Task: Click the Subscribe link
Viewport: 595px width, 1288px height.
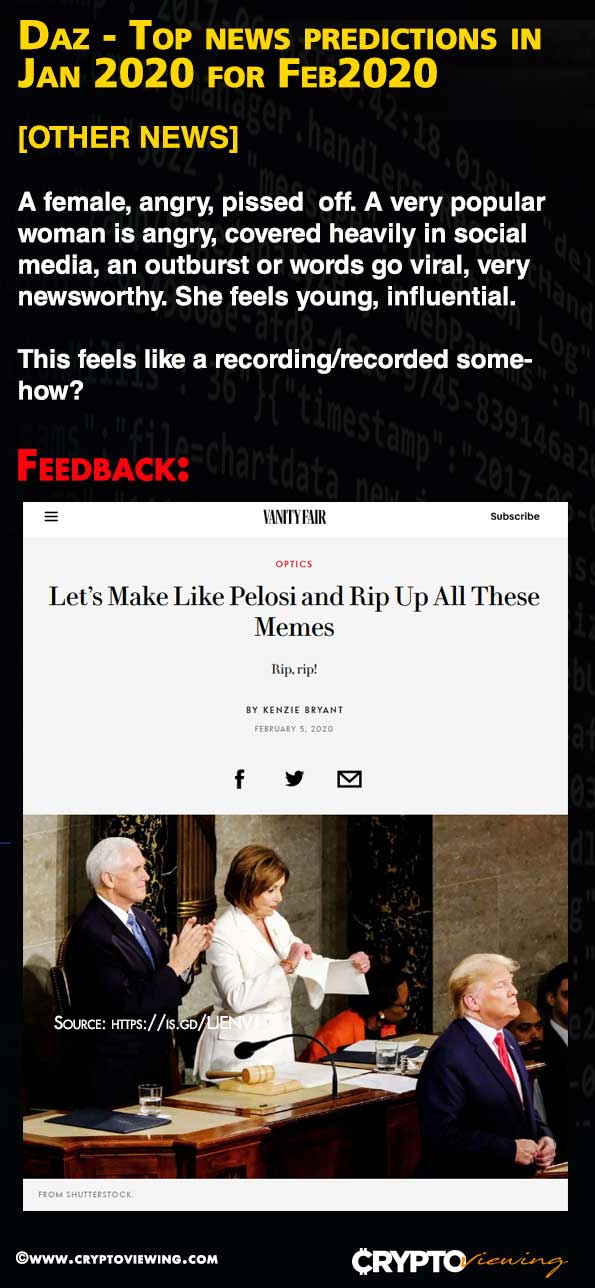Action: click(x=515, y=517)
